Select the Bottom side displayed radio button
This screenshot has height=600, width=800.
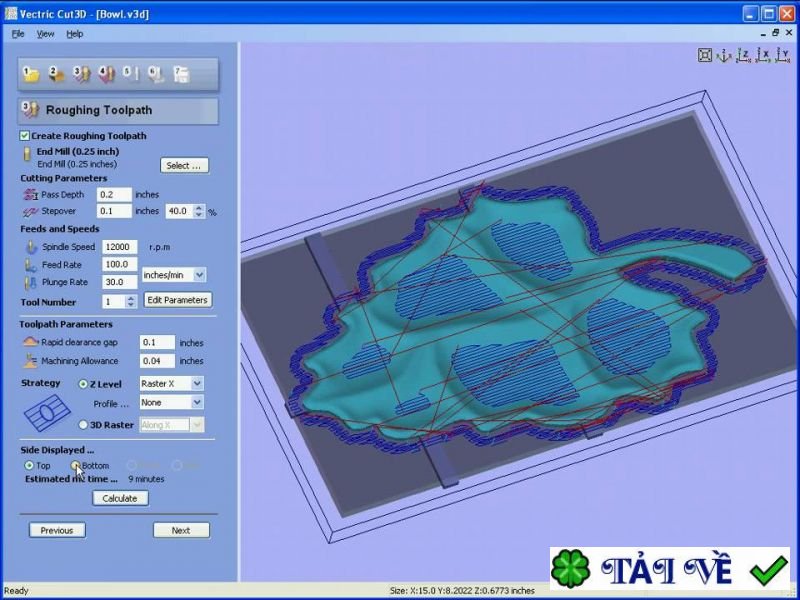(77, 465)
